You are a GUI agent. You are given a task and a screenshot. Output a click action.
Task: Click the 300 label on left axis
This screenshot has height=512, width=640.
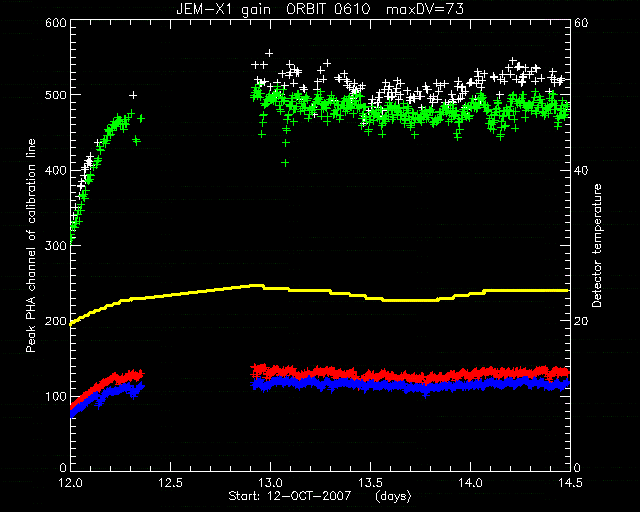[56, 245]
